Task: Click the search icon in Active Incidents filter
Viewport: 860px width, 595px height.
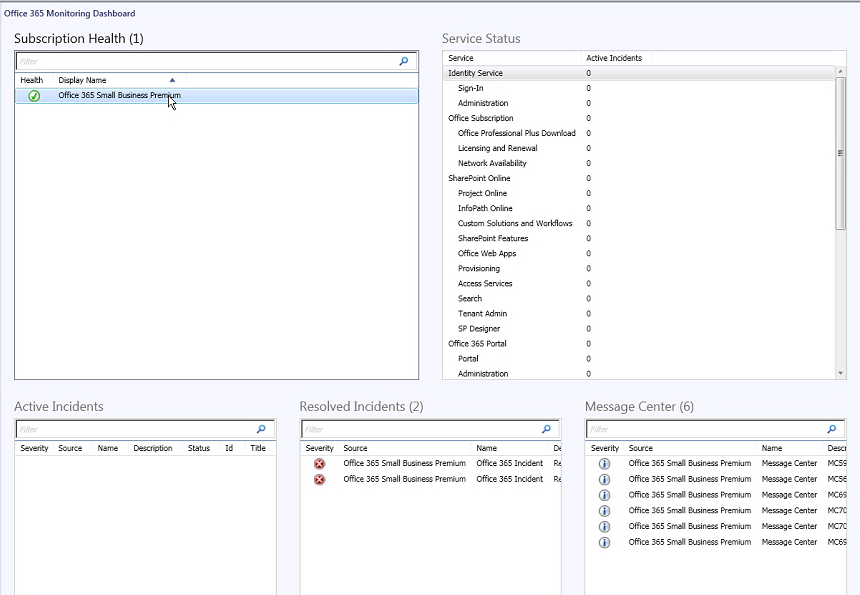Action: (x=261, y=429)
